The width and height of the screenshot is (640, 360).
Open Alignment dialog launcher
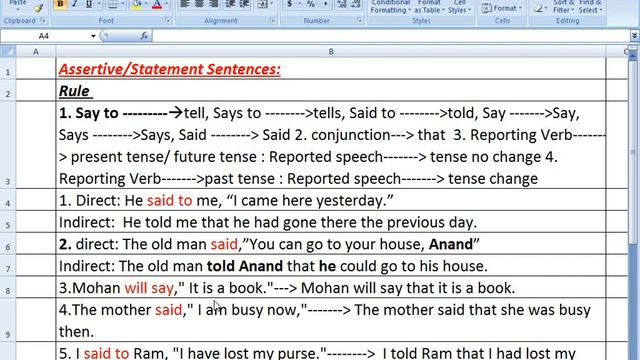tap(272, 20)
